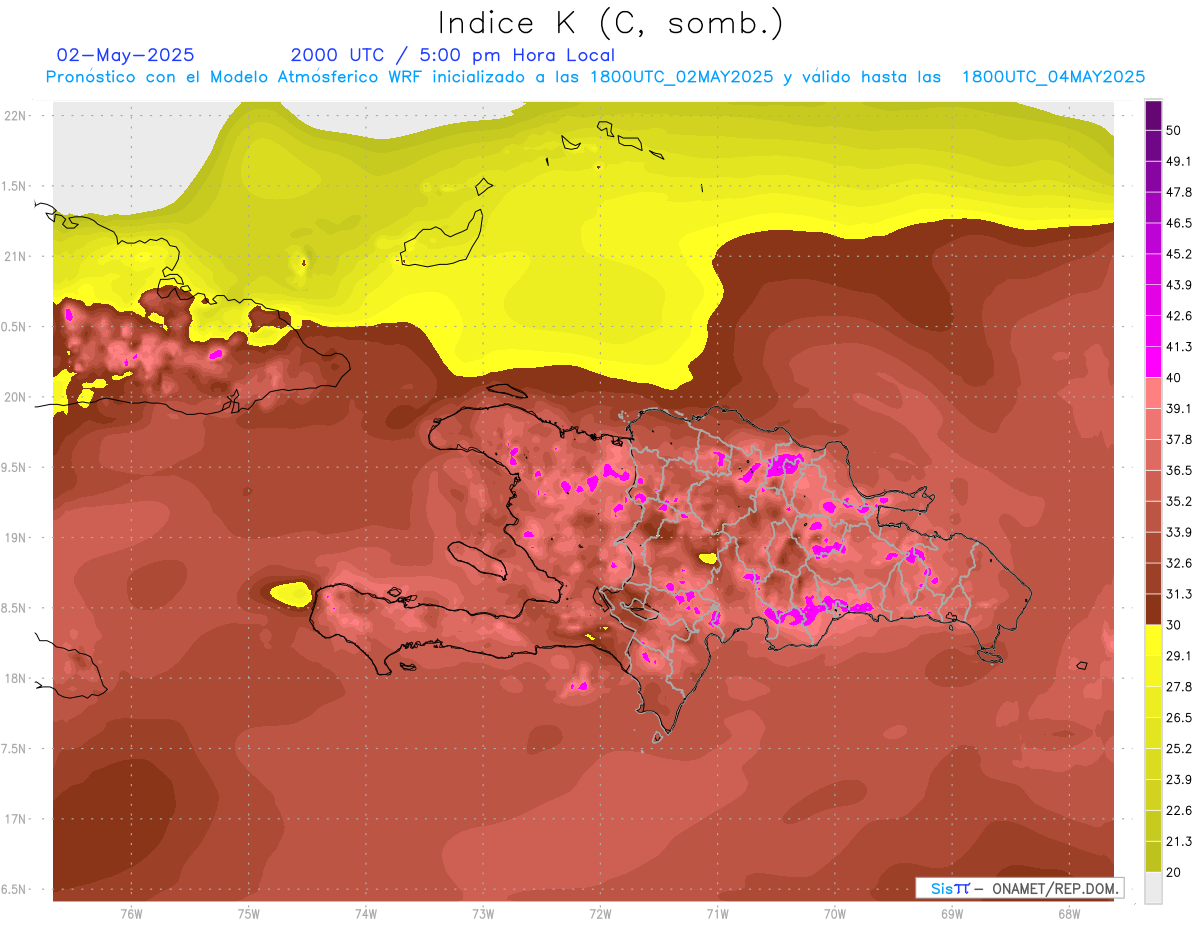Click the colorbar value '26.5'
Screen dimensions: 1200x927
(x=1179, y=718)
